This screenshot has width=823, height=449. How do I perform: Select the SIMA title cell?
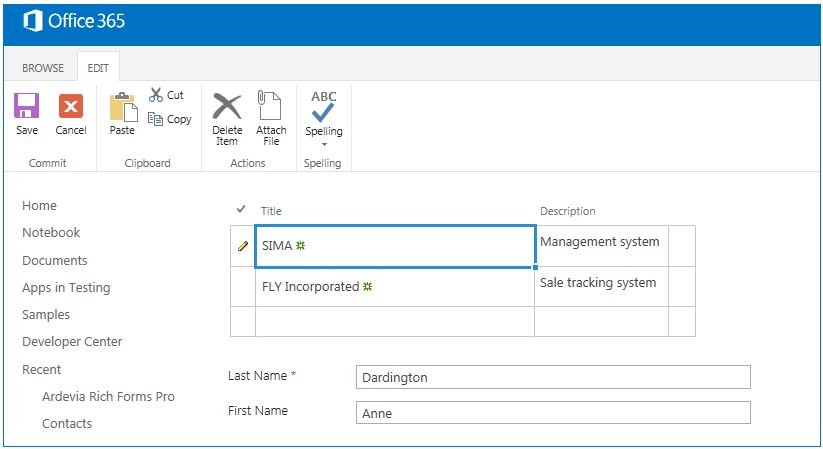point(395,246)
